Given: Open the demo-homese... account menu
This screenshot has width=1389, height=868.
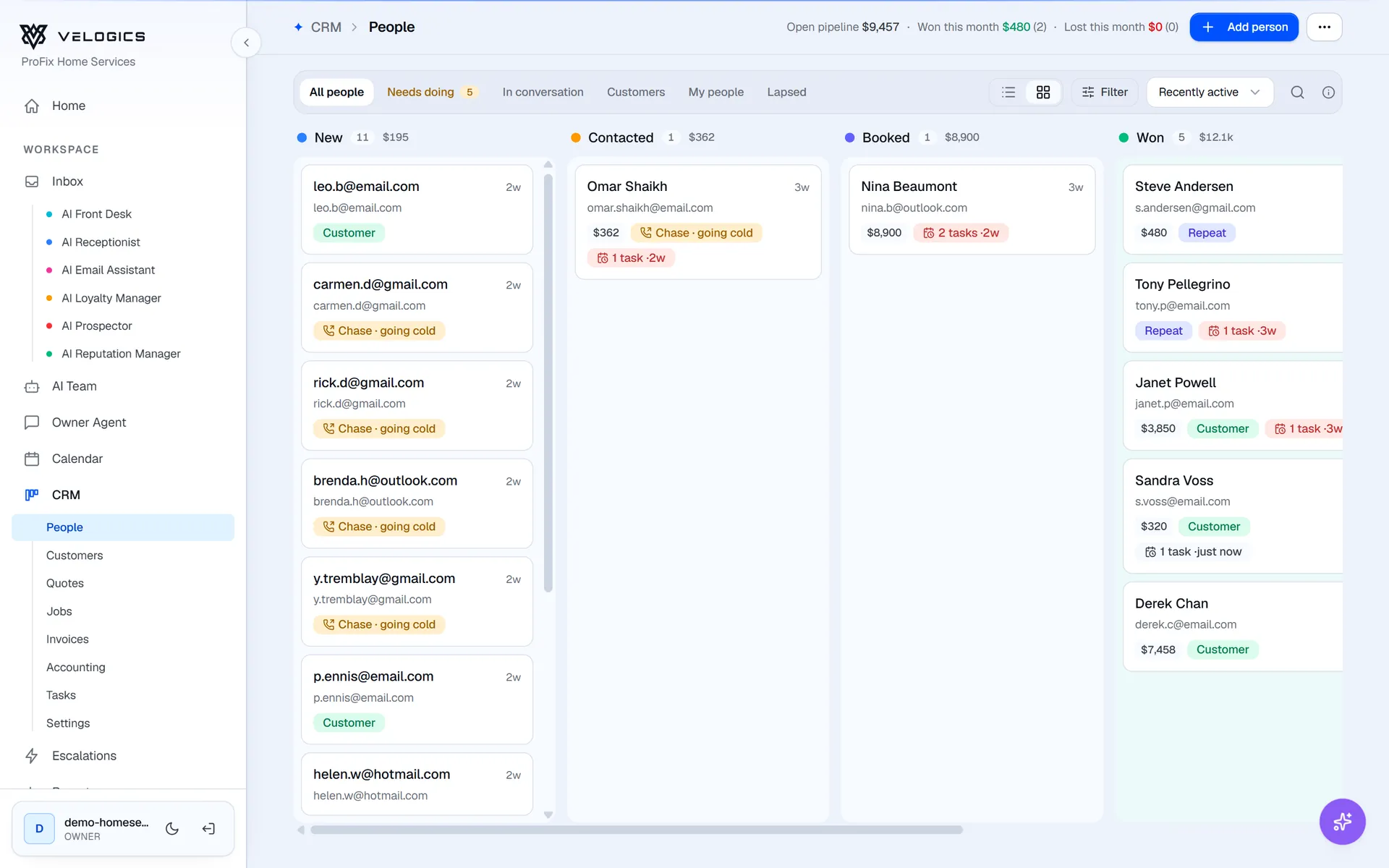Looking at the screenshot, I should 86,829.
